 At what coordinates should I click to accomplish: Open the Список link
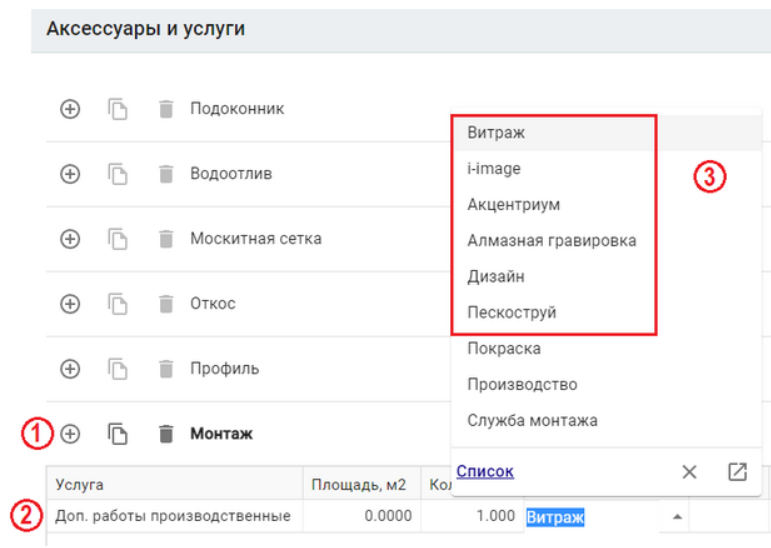[x=485, y=471]
